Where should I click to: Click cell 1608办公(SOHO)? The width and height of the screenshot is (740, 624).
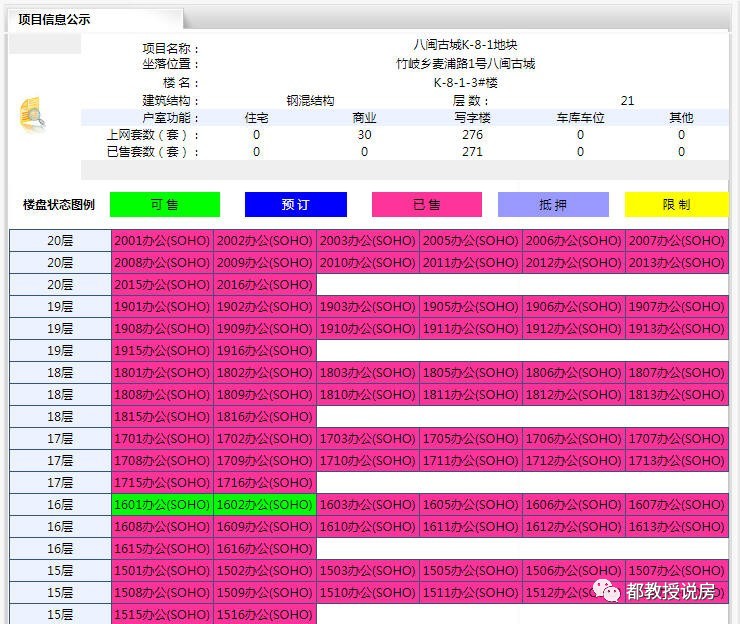pyautogui.click(x=162, y=527)
